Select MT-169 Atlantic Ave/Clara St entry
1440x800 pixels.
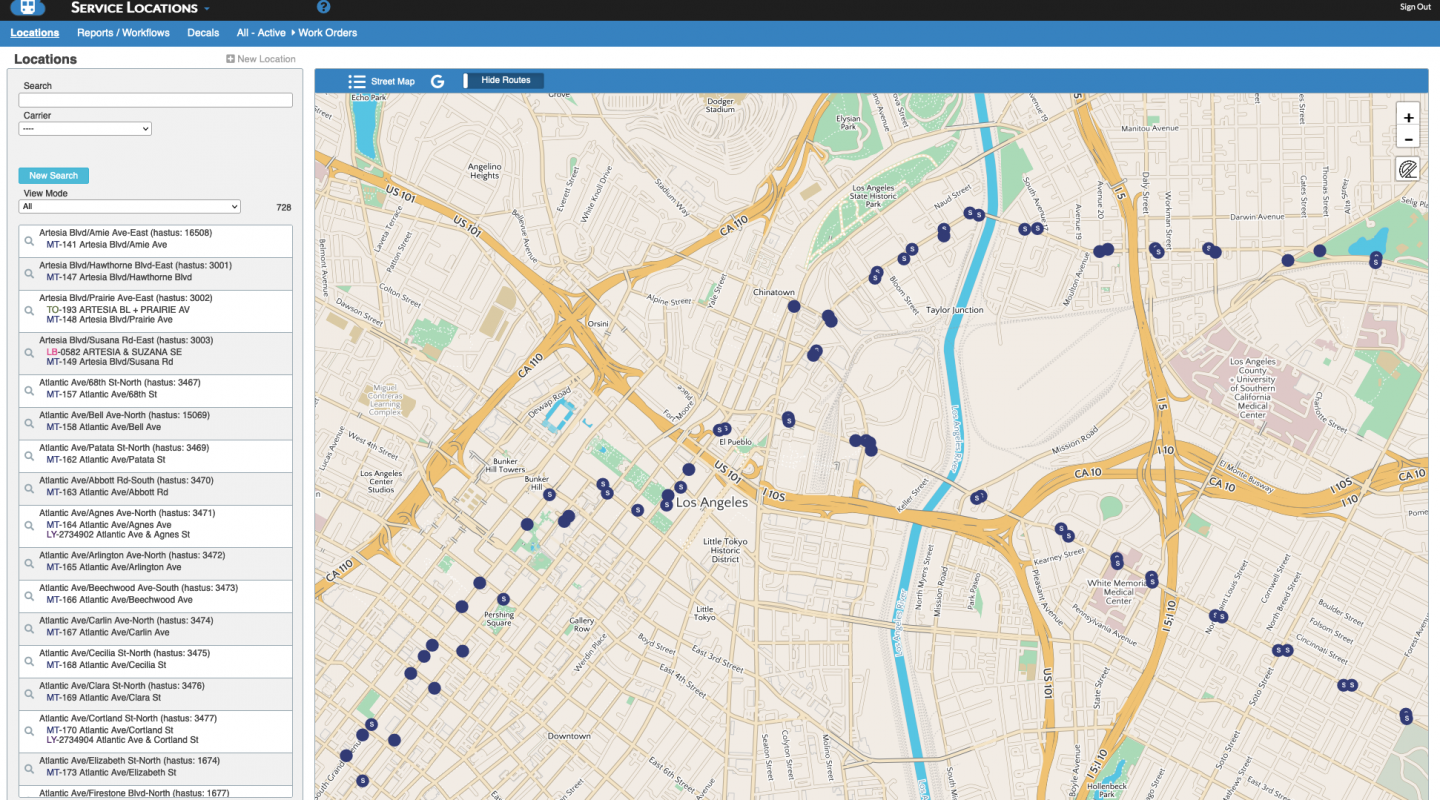tap(103, 697)
